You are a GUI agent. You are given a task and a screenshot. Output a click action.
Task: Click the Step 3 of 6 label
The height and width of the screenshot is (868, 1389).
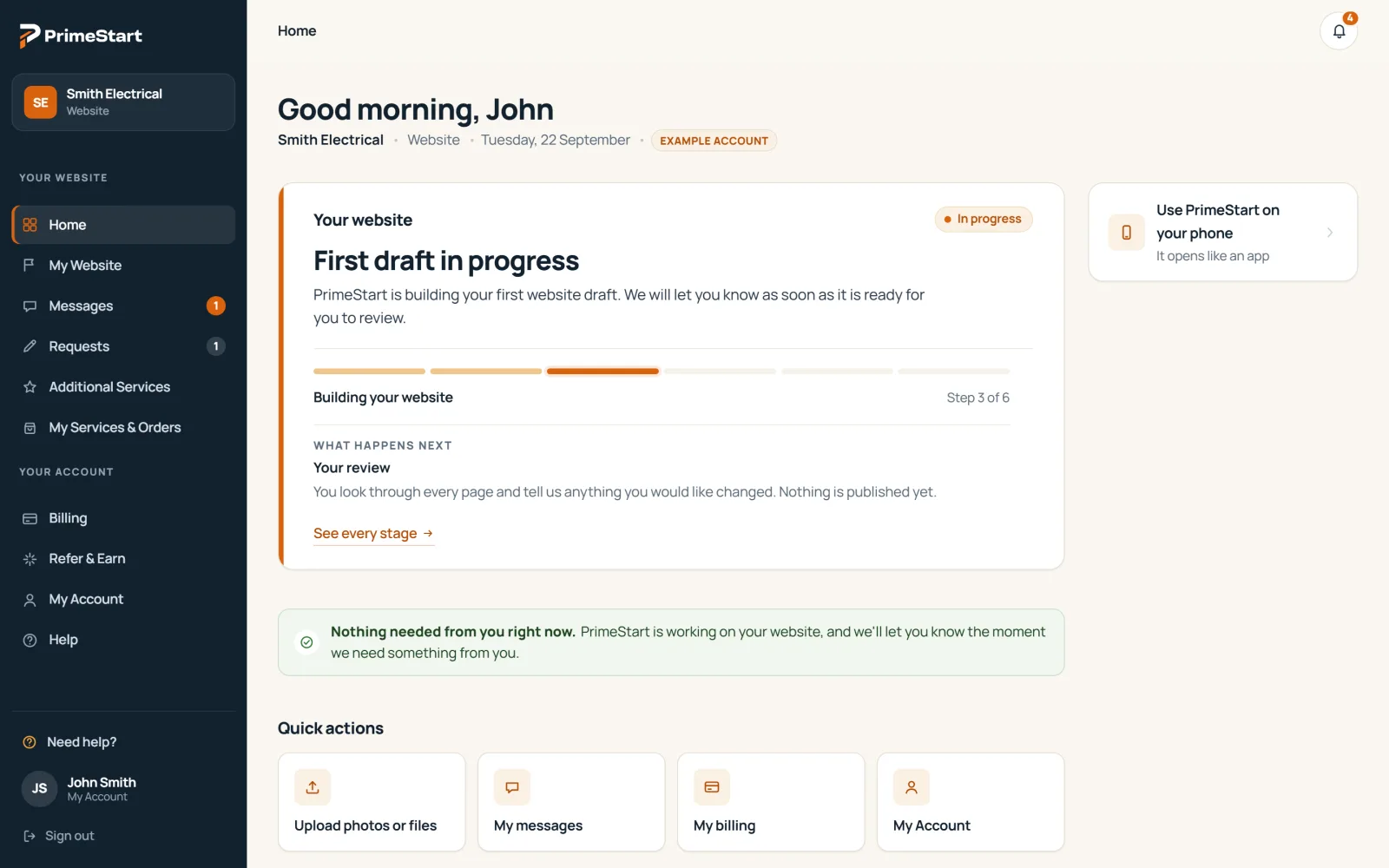click(x=978, y=398)
